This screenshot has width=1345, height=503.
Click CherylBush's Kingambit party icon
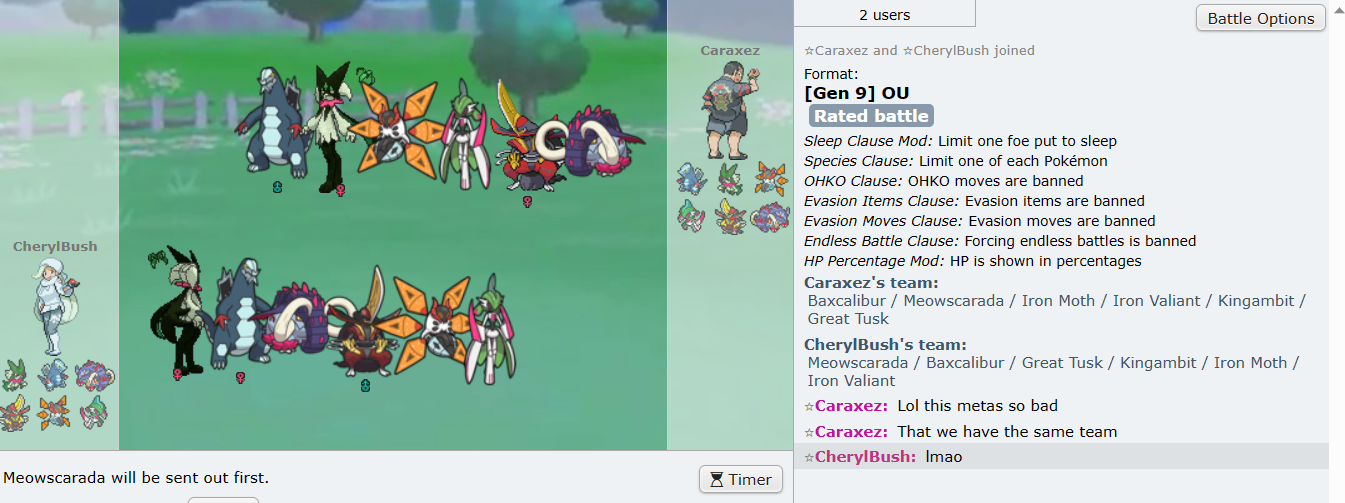(14, 412)
